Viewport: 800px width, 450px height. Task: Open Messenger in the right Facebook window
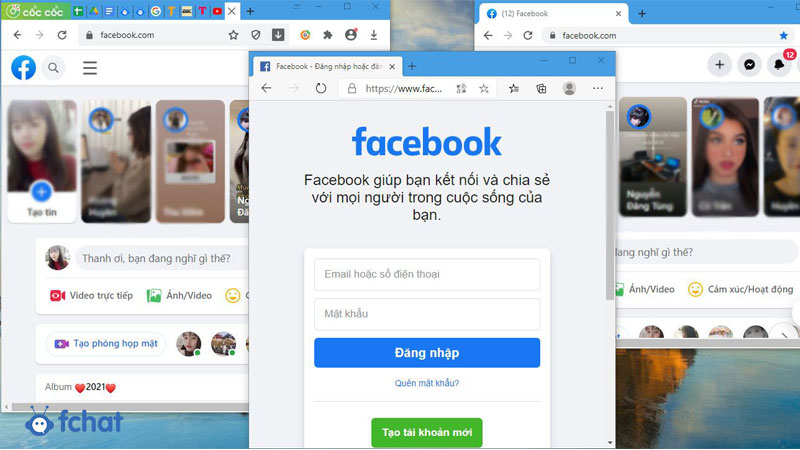[x=749, y=64]
